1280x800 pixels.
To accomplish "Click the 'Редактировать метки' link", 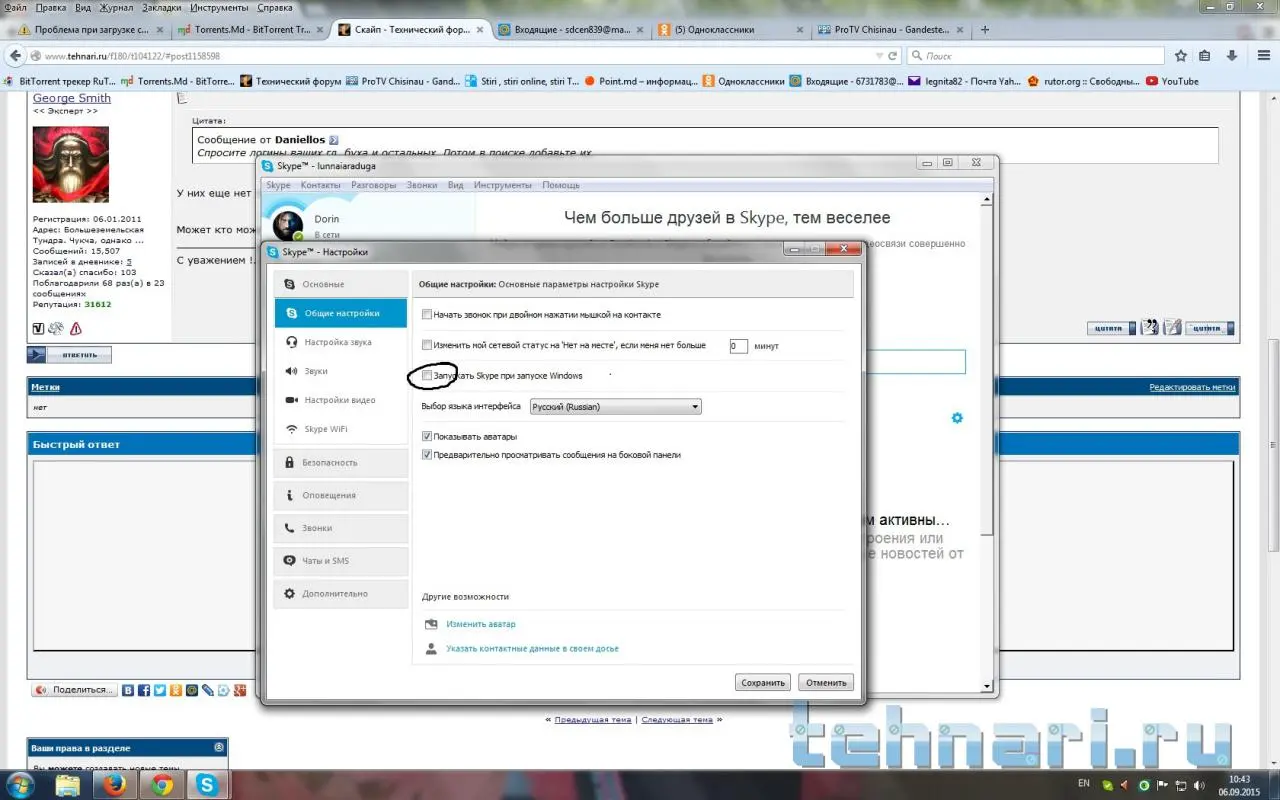I will [x=1192, y=387].
